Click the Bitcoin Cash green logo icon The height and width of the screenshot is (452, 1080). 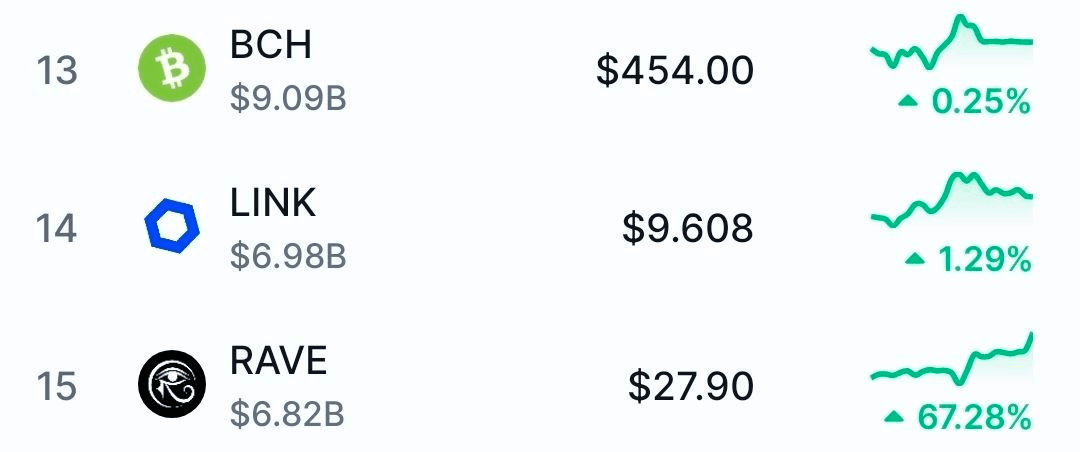171,69
